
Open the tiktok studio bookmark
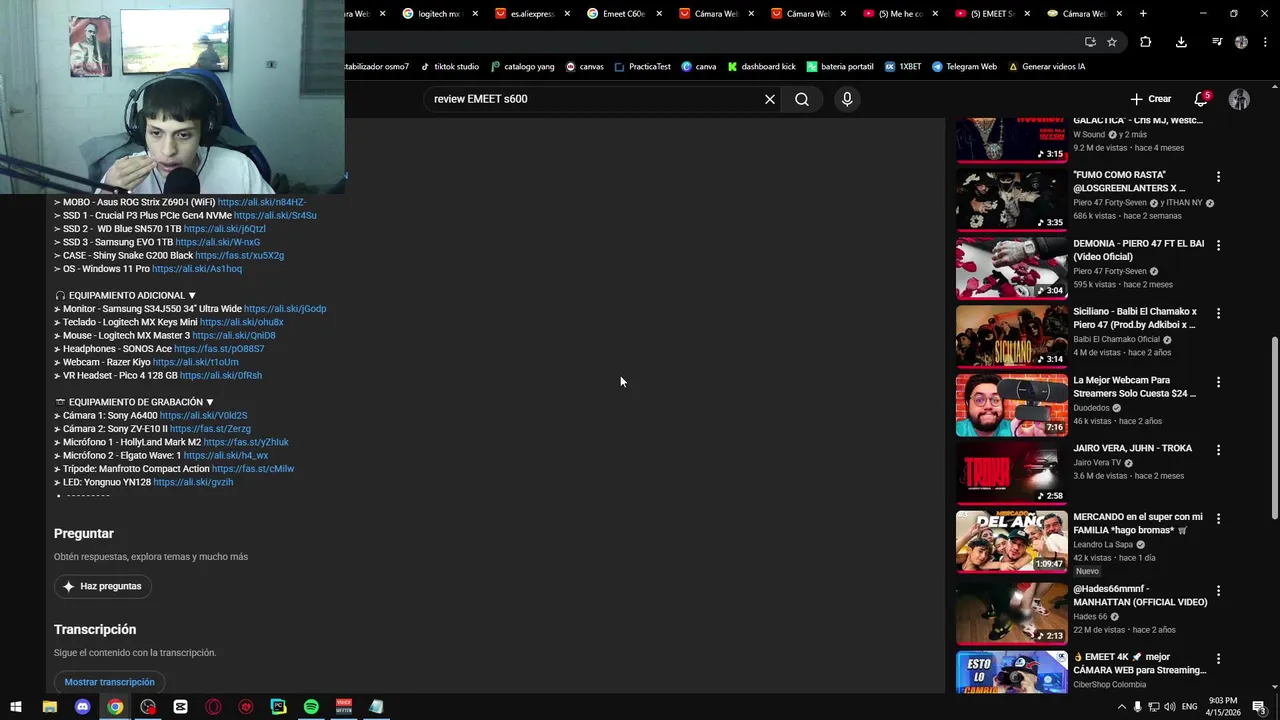[x=449, y=67]
